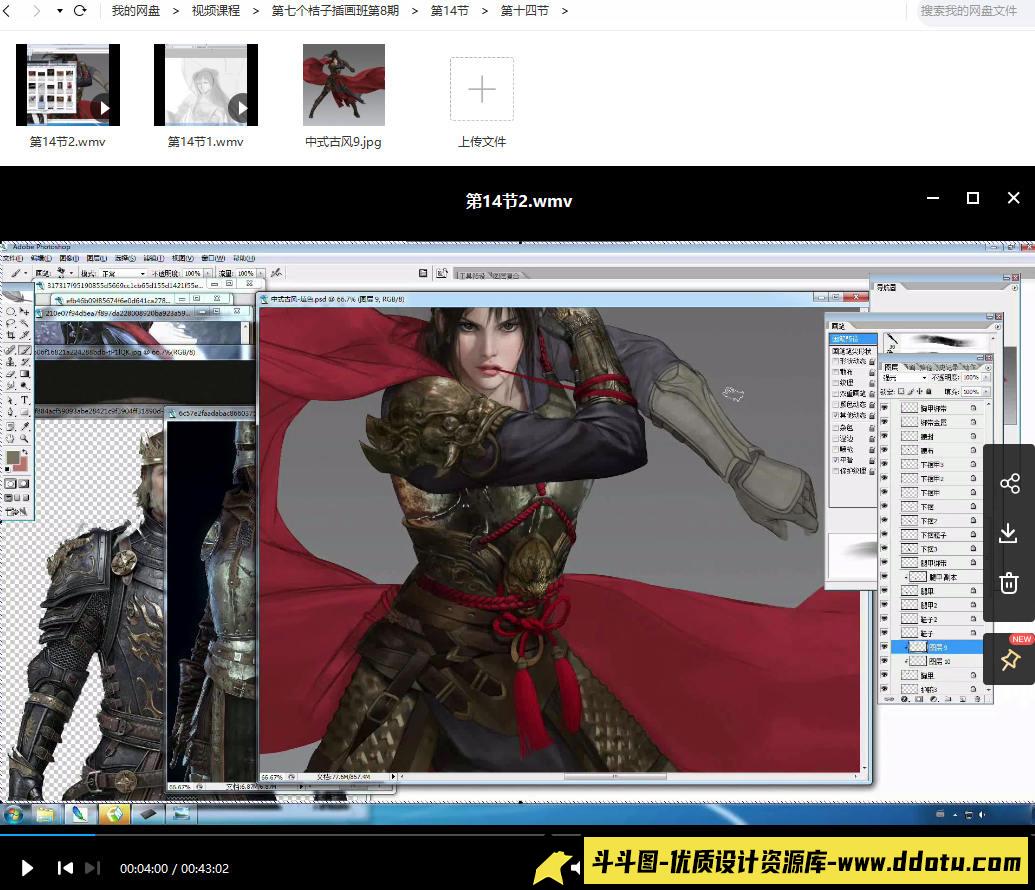Viewport: 1035px width, 890px height.
Task: Toggle the 平滑 brush checkbox
Action: coord(835,460)
